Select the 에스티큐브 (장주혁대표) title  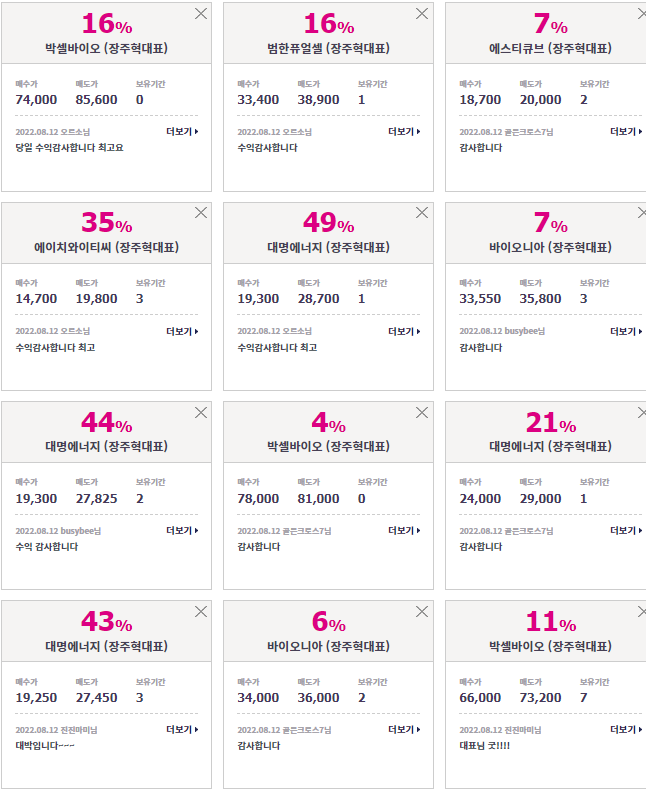pos(550,48)
